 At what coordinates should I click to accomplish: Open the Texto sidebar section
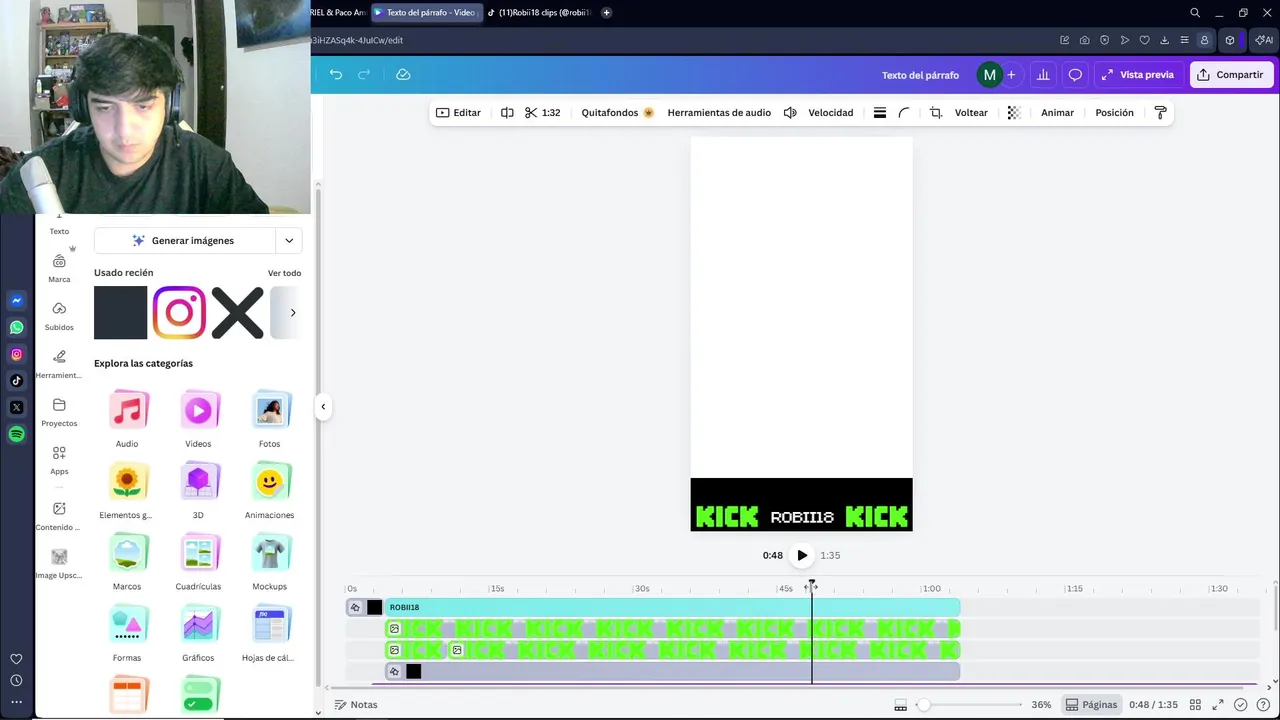pos(59,227)
